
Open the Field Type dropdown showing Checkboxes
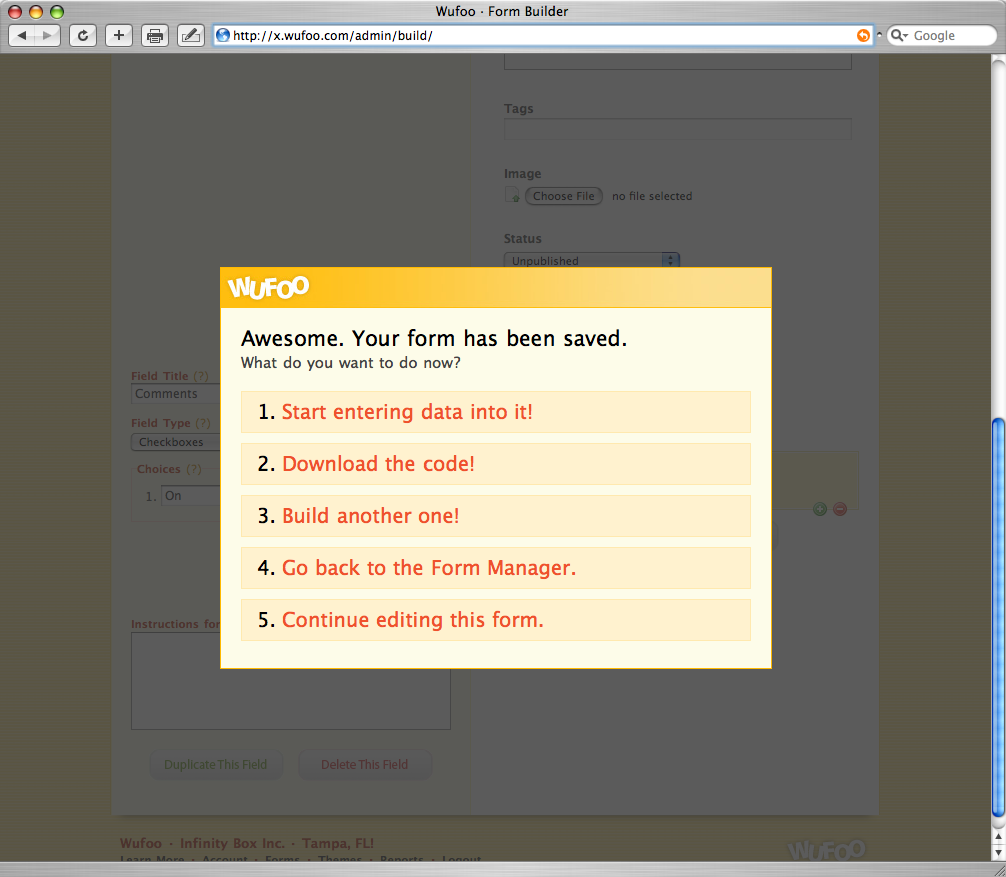tap(176, 442)
